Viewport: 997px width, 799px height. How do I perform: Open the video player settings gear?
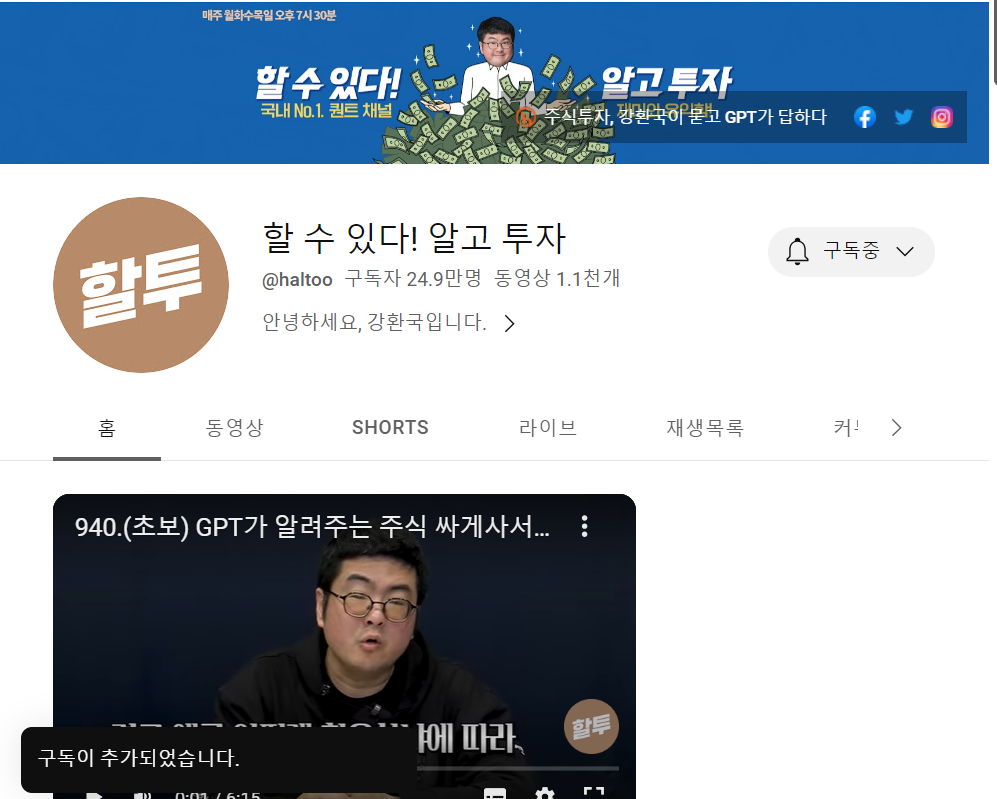(x=544, y=793)
